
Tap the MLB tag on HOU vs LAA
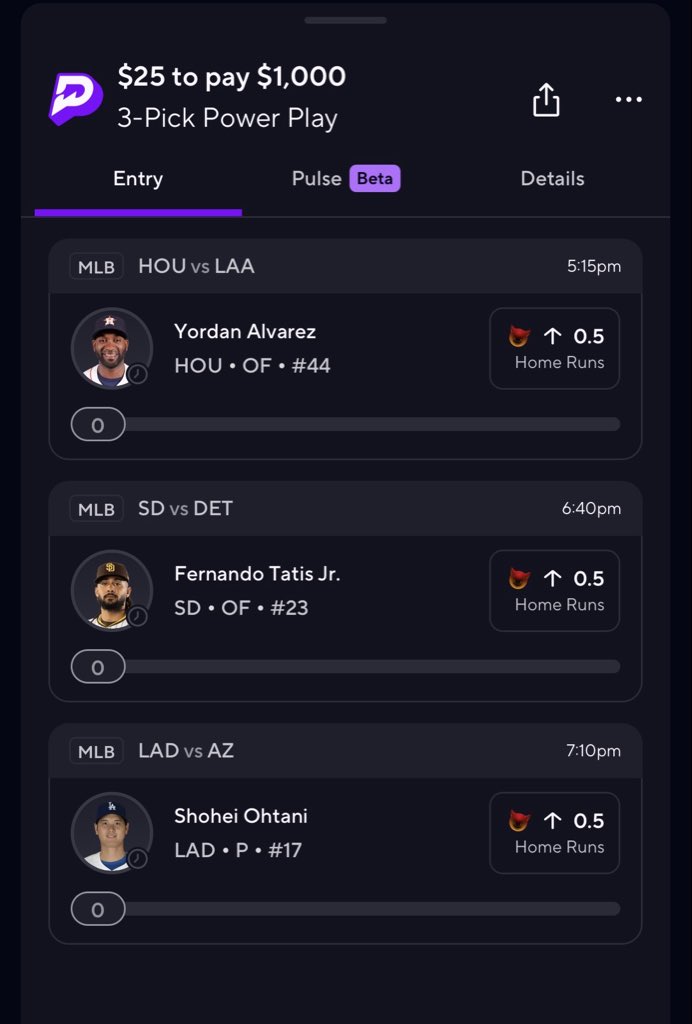pyautogui.click(x=97, y=267)
